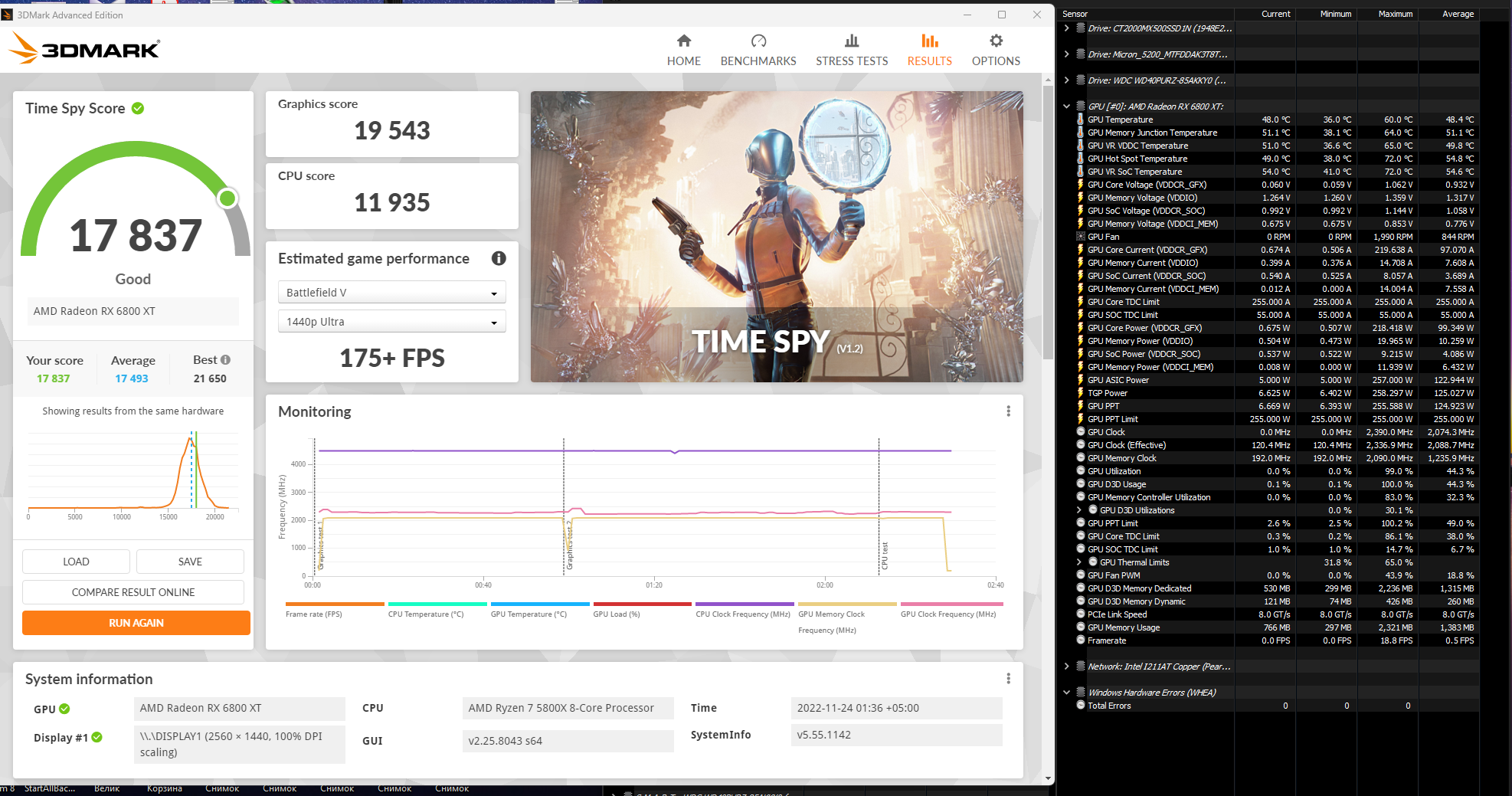Image resolution: width=1512 pixels, height=796 pixels.
Task: Click the green check icon next to GPU label
Action: point(64,709)
